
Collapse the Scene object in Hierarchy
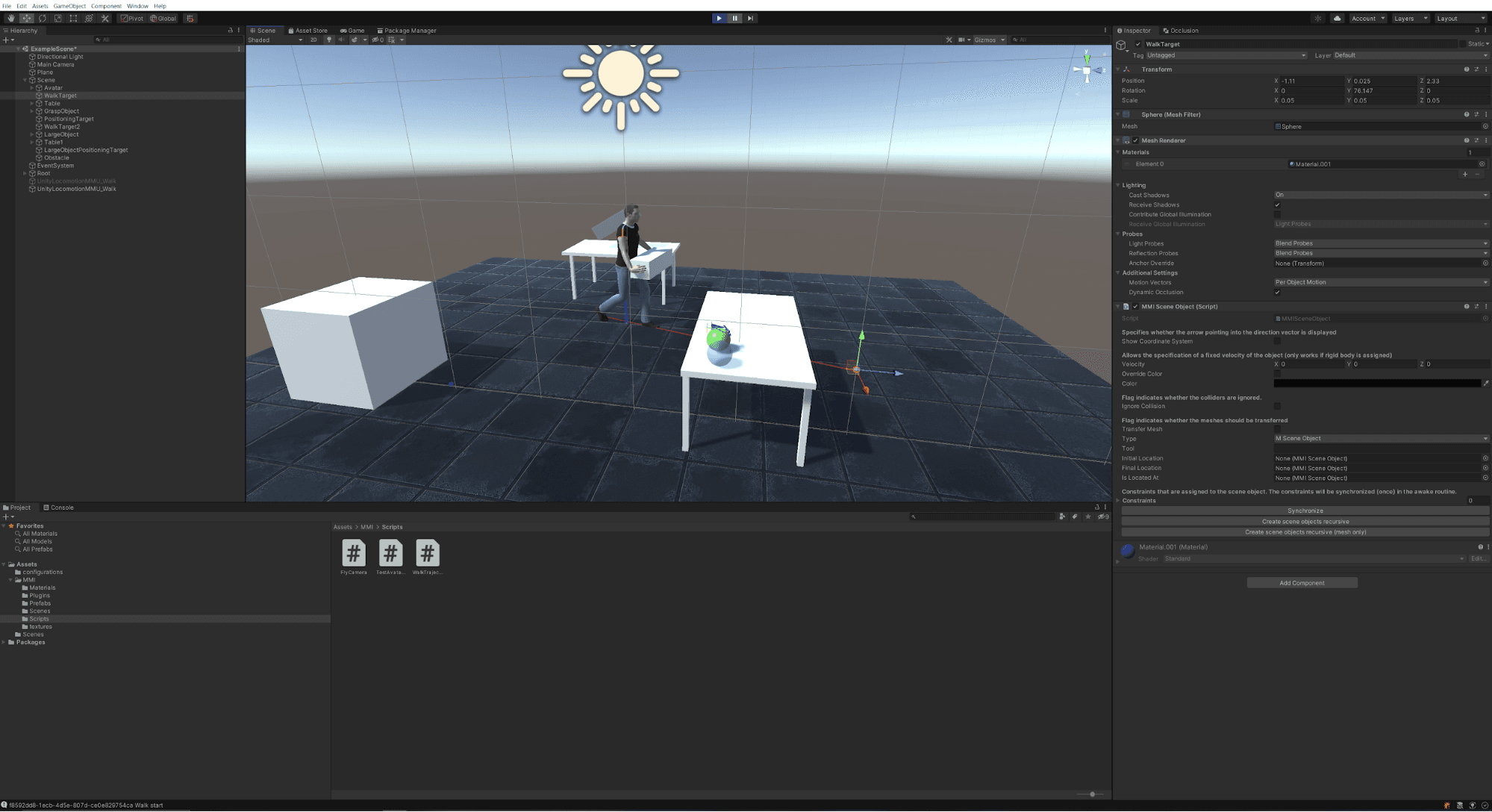(25, 80)
